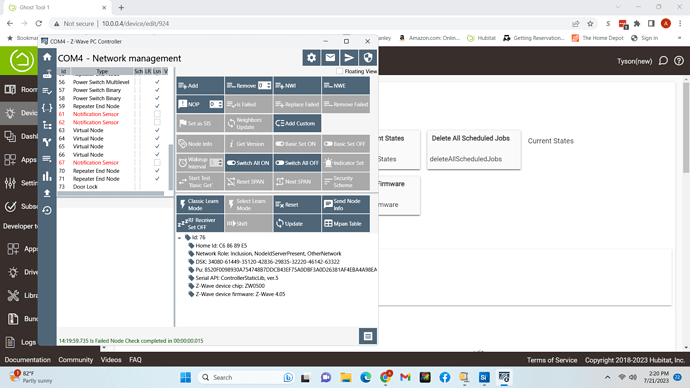Click the Switch All ON button
Screen dimensions: 690x388
tap(249, 163)
